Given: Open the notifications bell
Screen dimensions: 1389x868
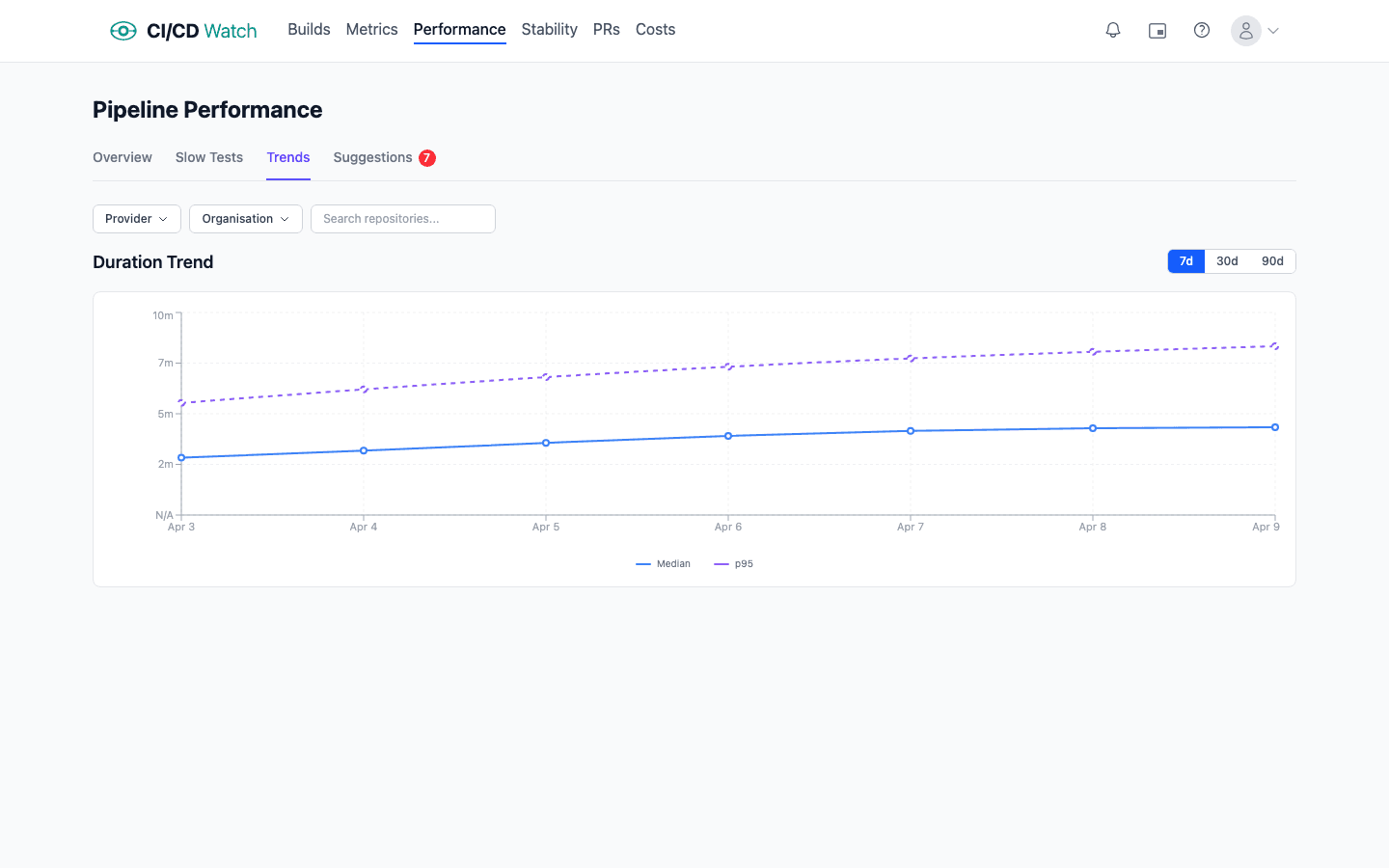Looking at the screenshot, I should [1112, 30].
